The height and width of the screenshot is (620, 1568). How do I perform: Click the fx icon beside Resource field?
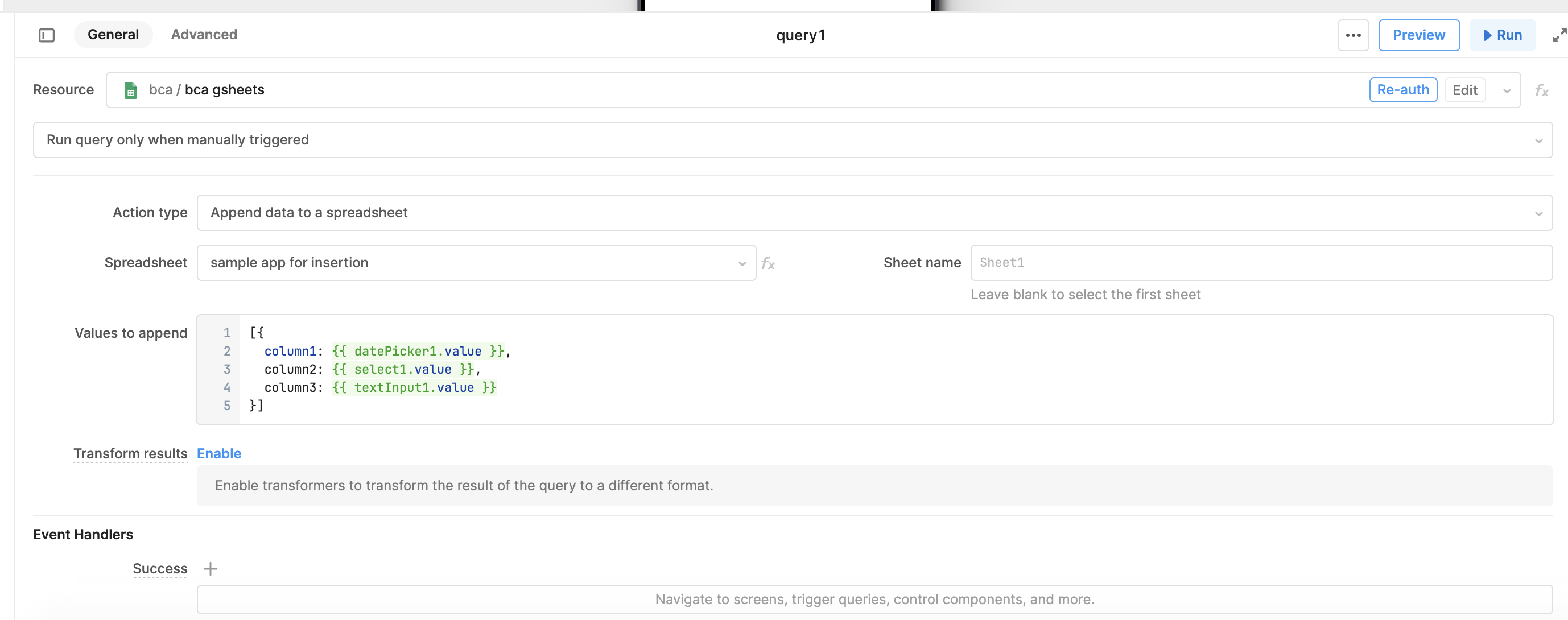[1541, 90]
